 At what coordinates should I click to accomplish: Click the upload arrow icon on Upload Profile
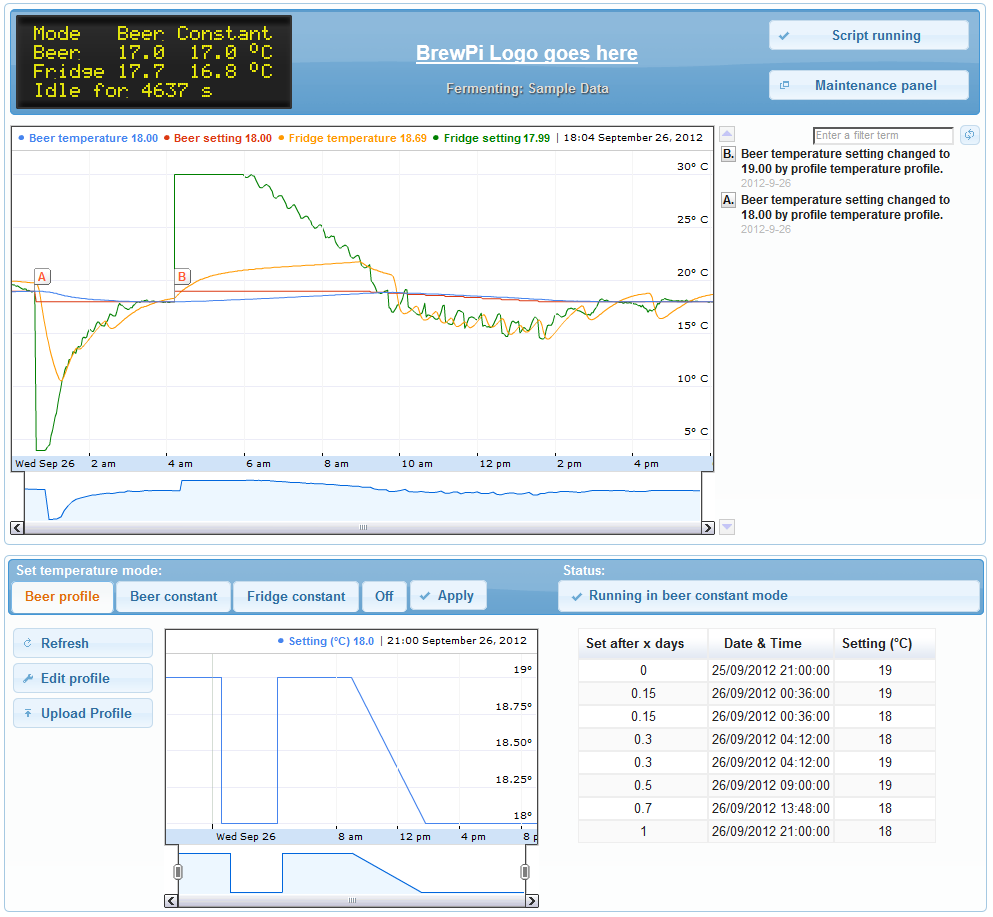tap(28, 712)
